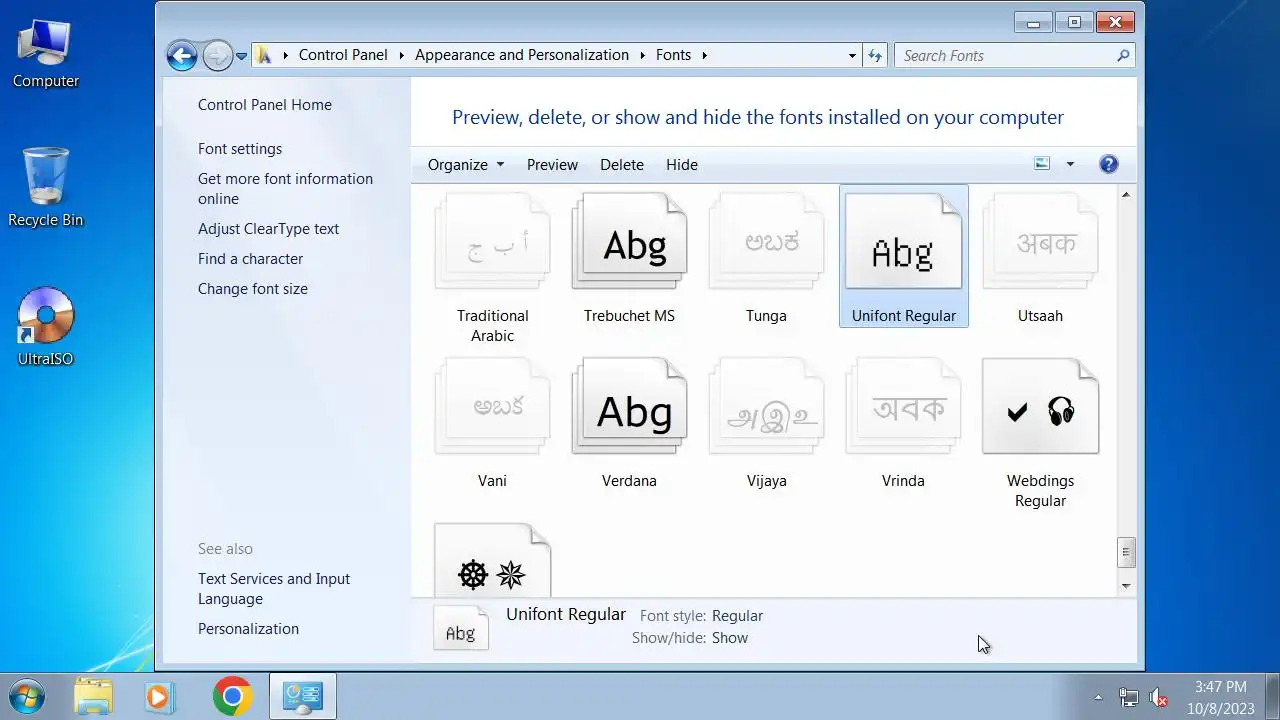Open Control Panel Home link
Screen dimensions: 1280x720
[265, 105]
